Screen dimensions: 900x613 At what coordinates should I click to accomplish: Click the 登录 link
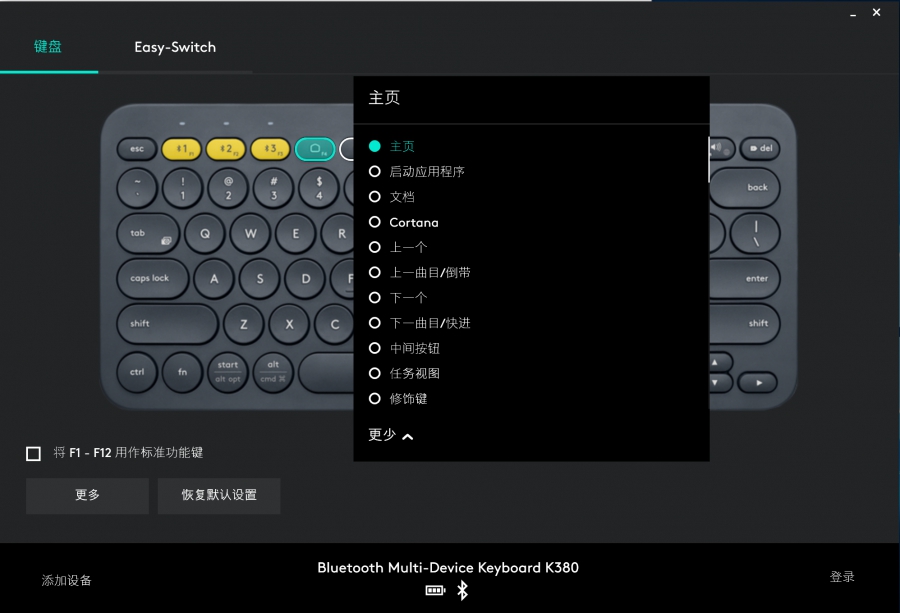click(x=842, y=577)
